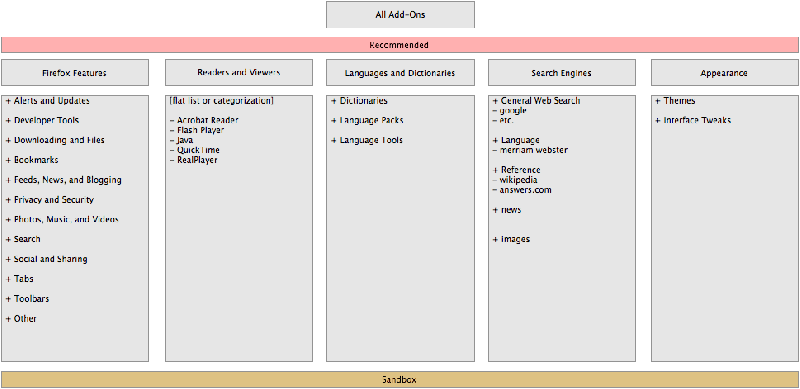Expand the Toolbars item
The width and height of the screenshot is (800, 389).
pyautogui.click(x=28, y=299)
